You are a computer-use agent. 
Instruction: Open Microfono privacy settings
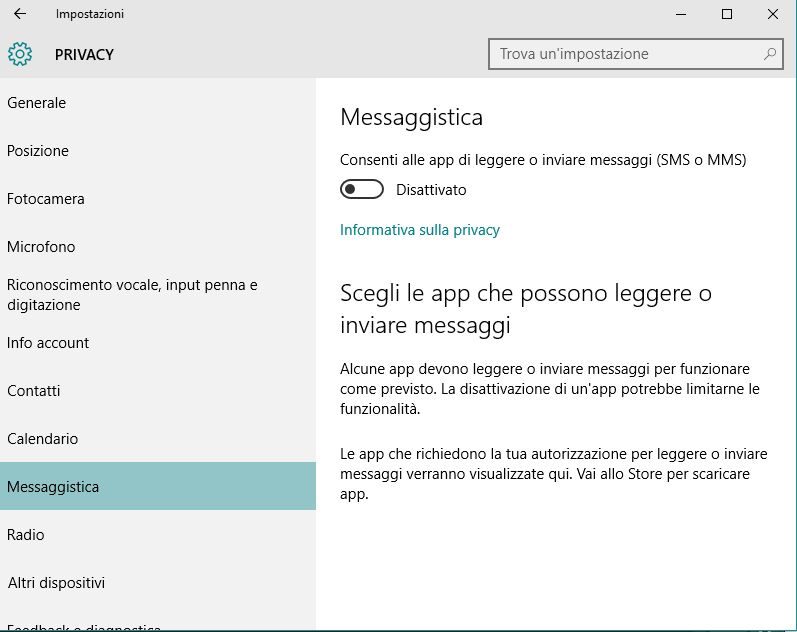(x=41, y=247)
